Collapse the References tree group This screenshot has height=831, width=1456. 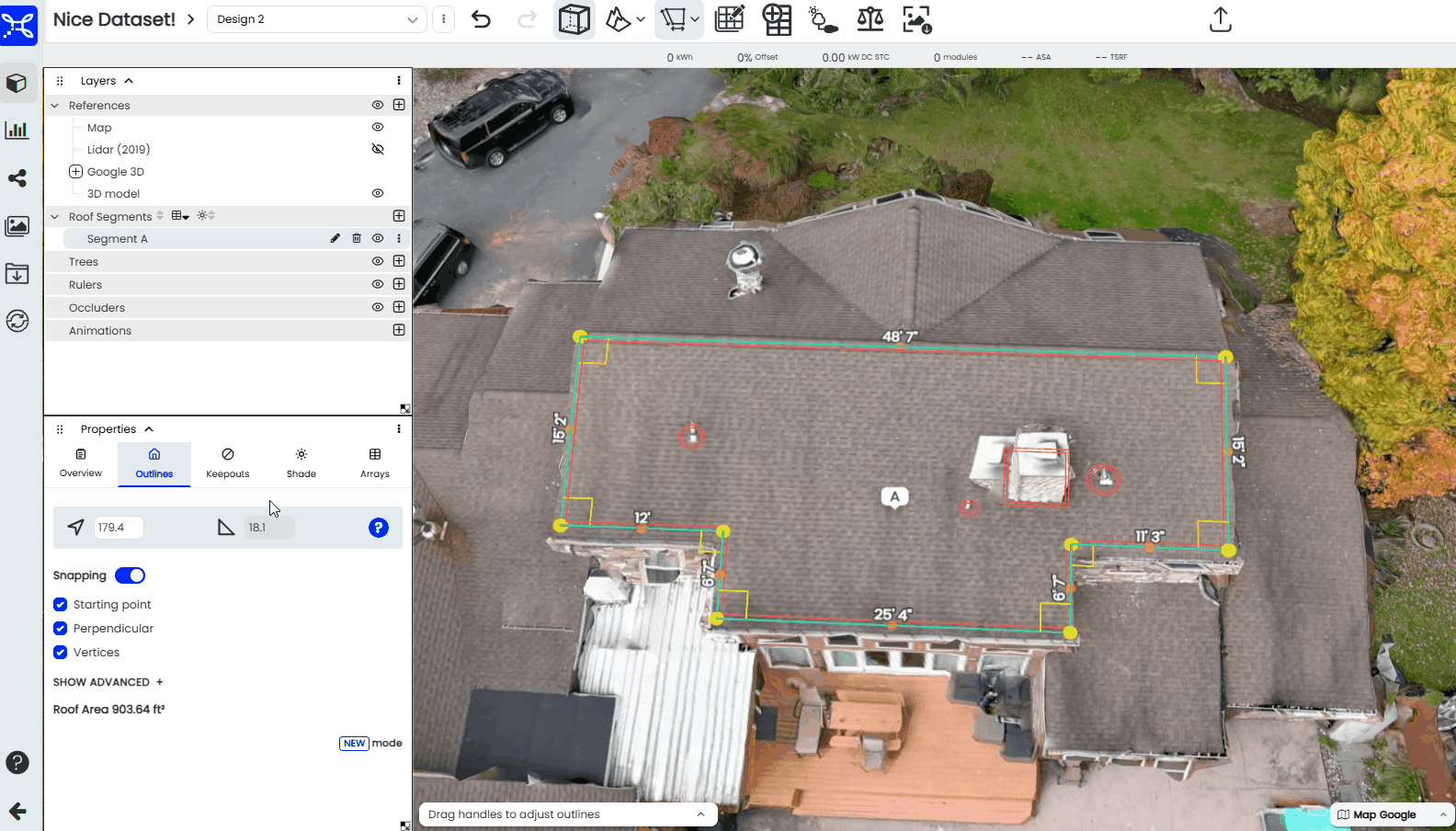tap(54, 106)
